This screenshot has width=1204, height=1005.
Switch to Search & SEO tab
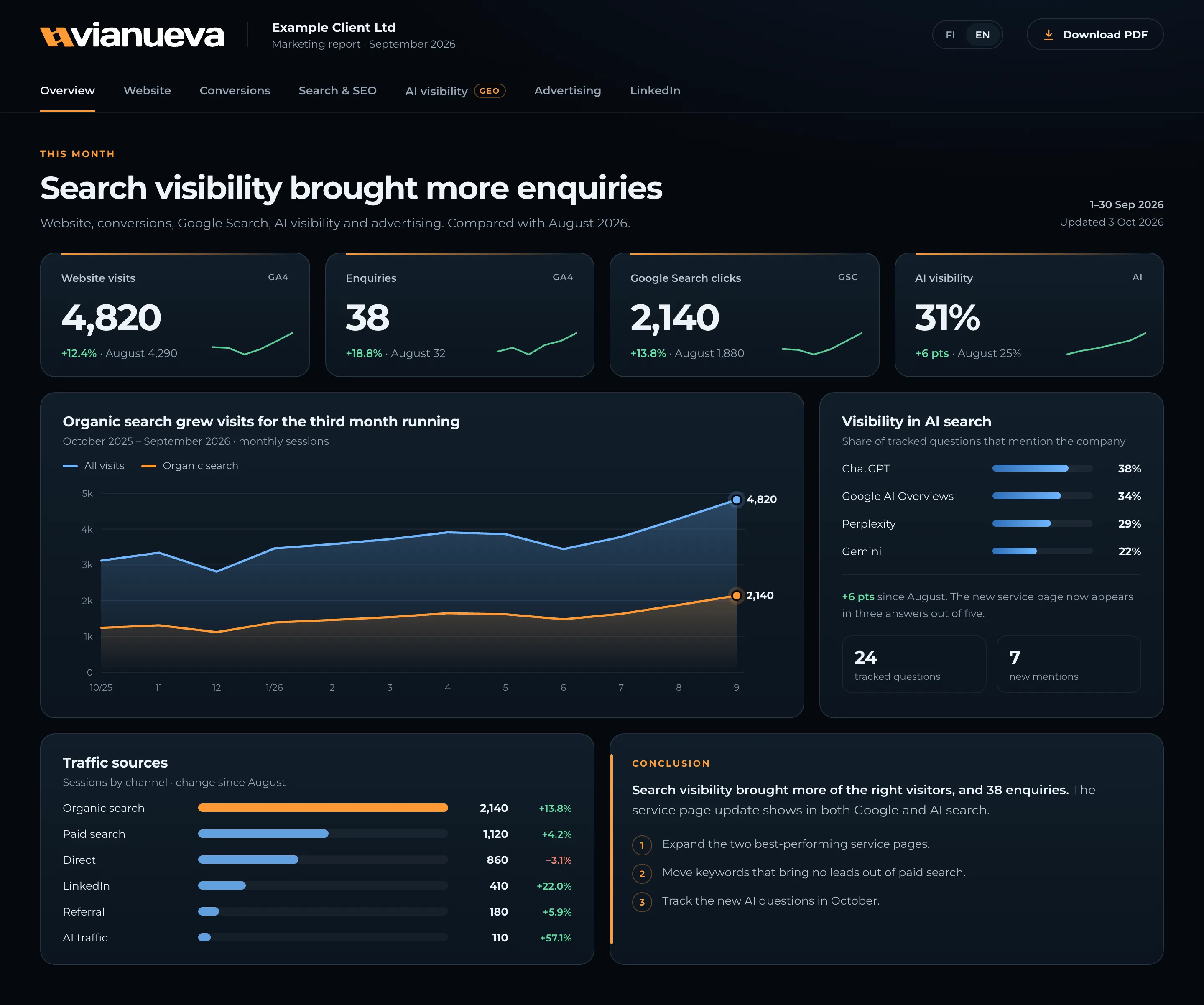pyautogui.click(x=338, y=91)
